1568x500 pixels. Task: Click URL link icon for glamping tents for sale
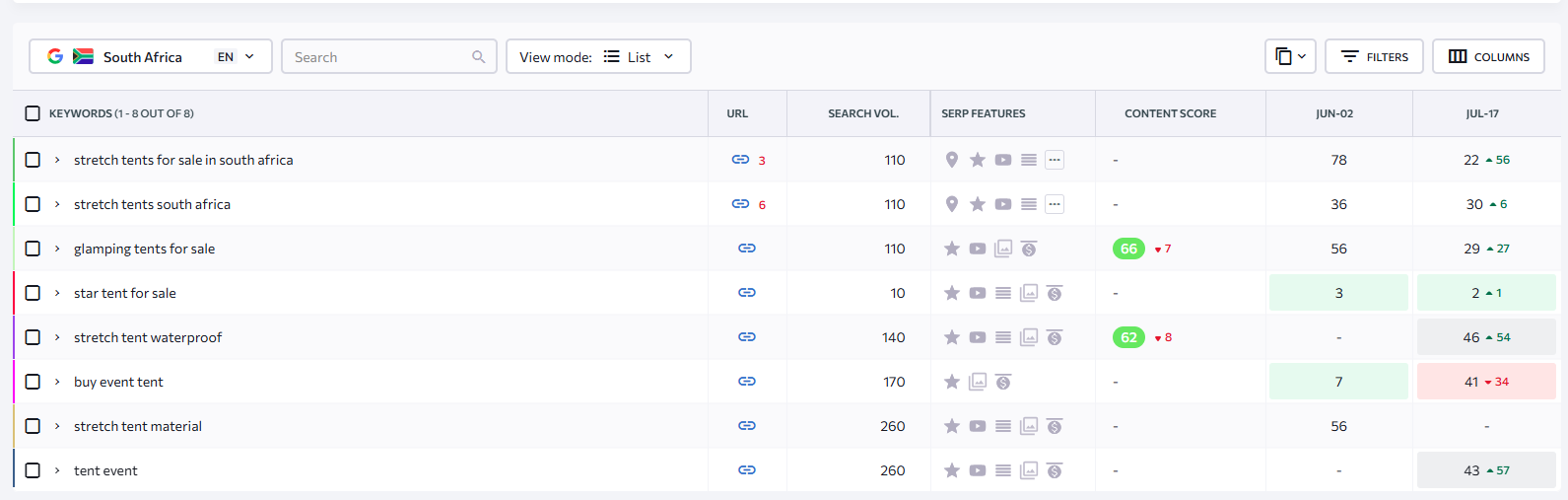[746, 249]
